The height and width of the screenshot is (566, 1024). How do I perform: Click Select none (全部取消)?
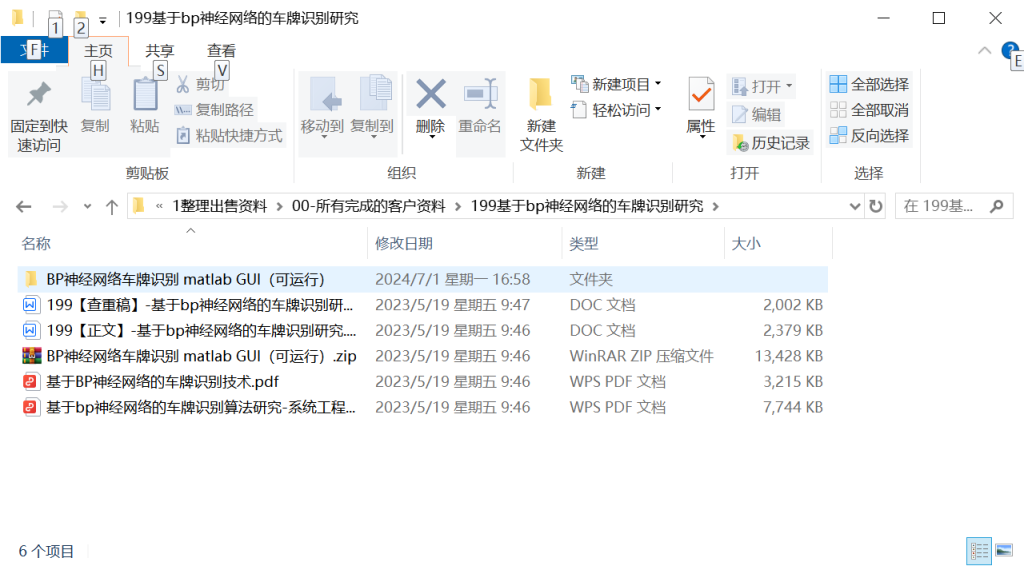tap(869, 110)
